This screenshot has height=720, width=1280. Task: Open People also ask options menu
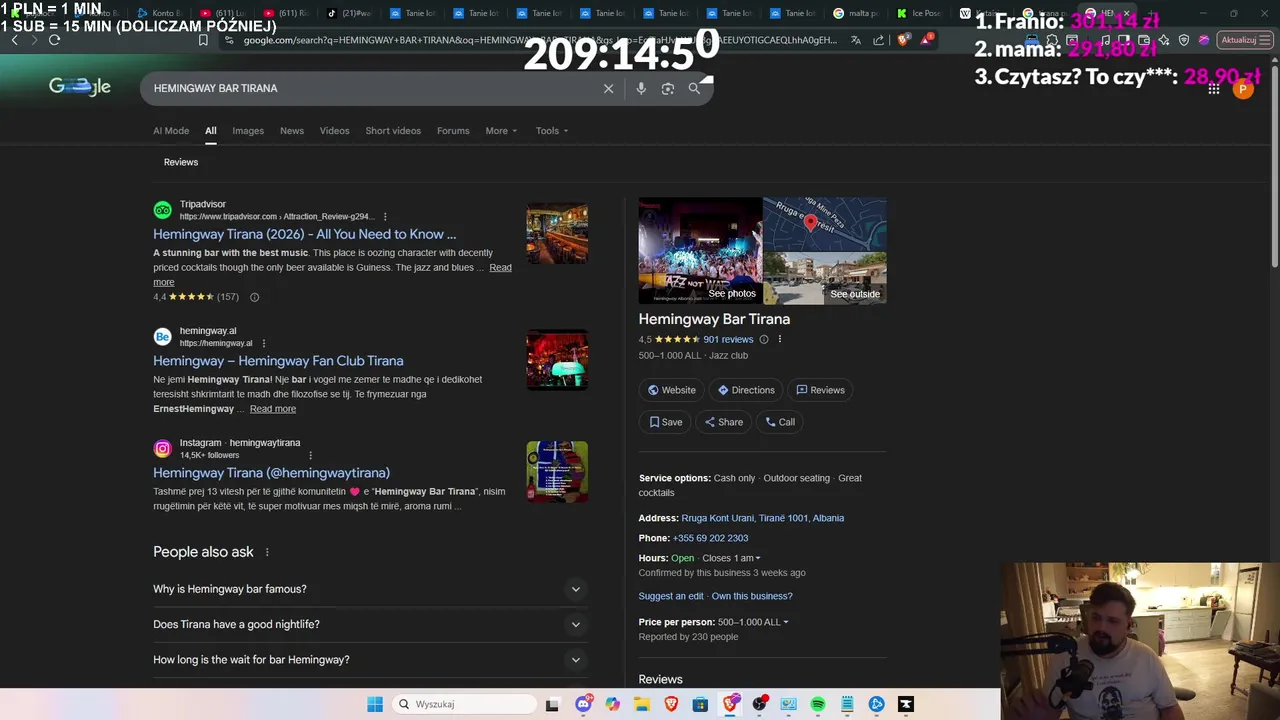267,552
